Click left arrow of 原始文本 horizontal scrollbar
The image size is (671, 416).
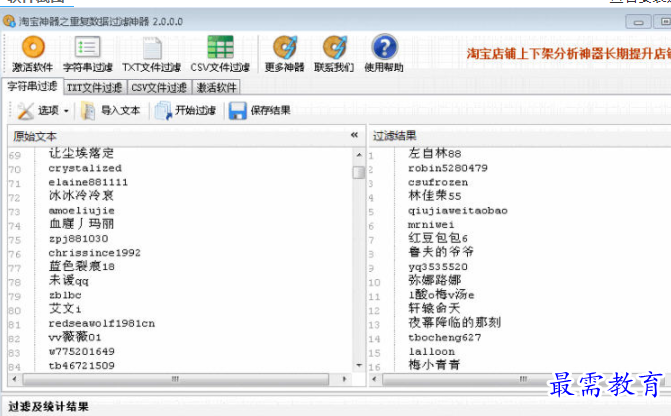[x=15, y=379]
